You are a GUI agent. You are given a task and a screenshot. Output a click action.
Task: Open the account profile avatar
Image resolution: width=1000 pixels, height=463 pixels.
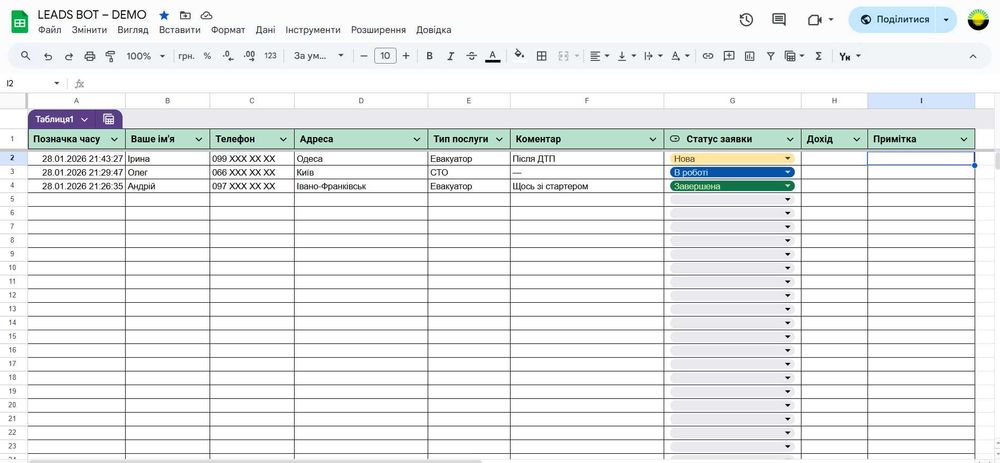pos(979,20)
